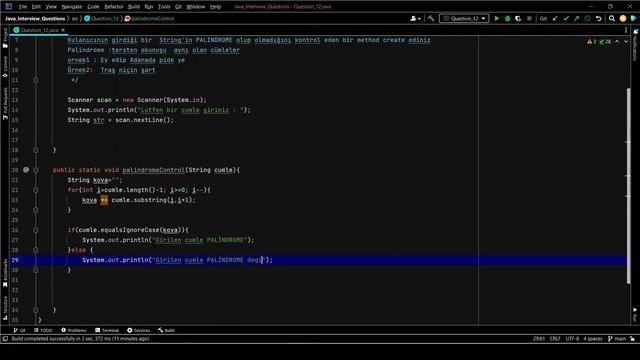This screenshot has height=360, width=640.
Task: Close the Question_12.java tab
Action: pos(63,30)
